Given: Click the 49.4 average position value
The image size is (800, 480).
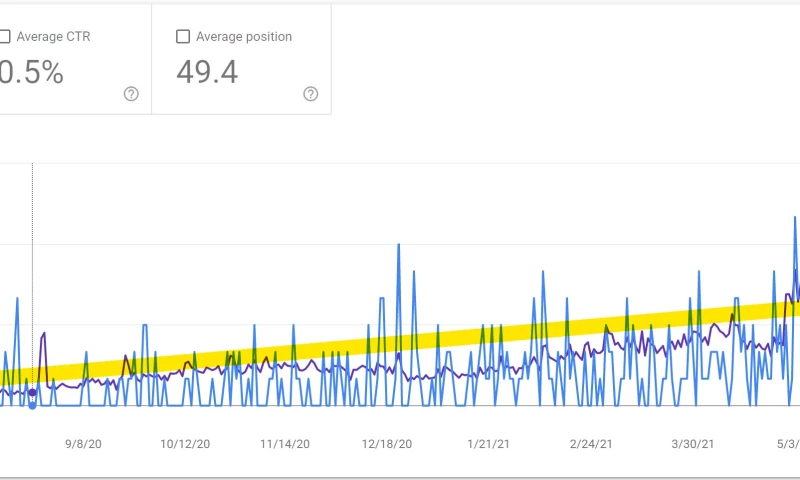Looking at the screenshot, I should pyautogui.click(x=207, y=72).
